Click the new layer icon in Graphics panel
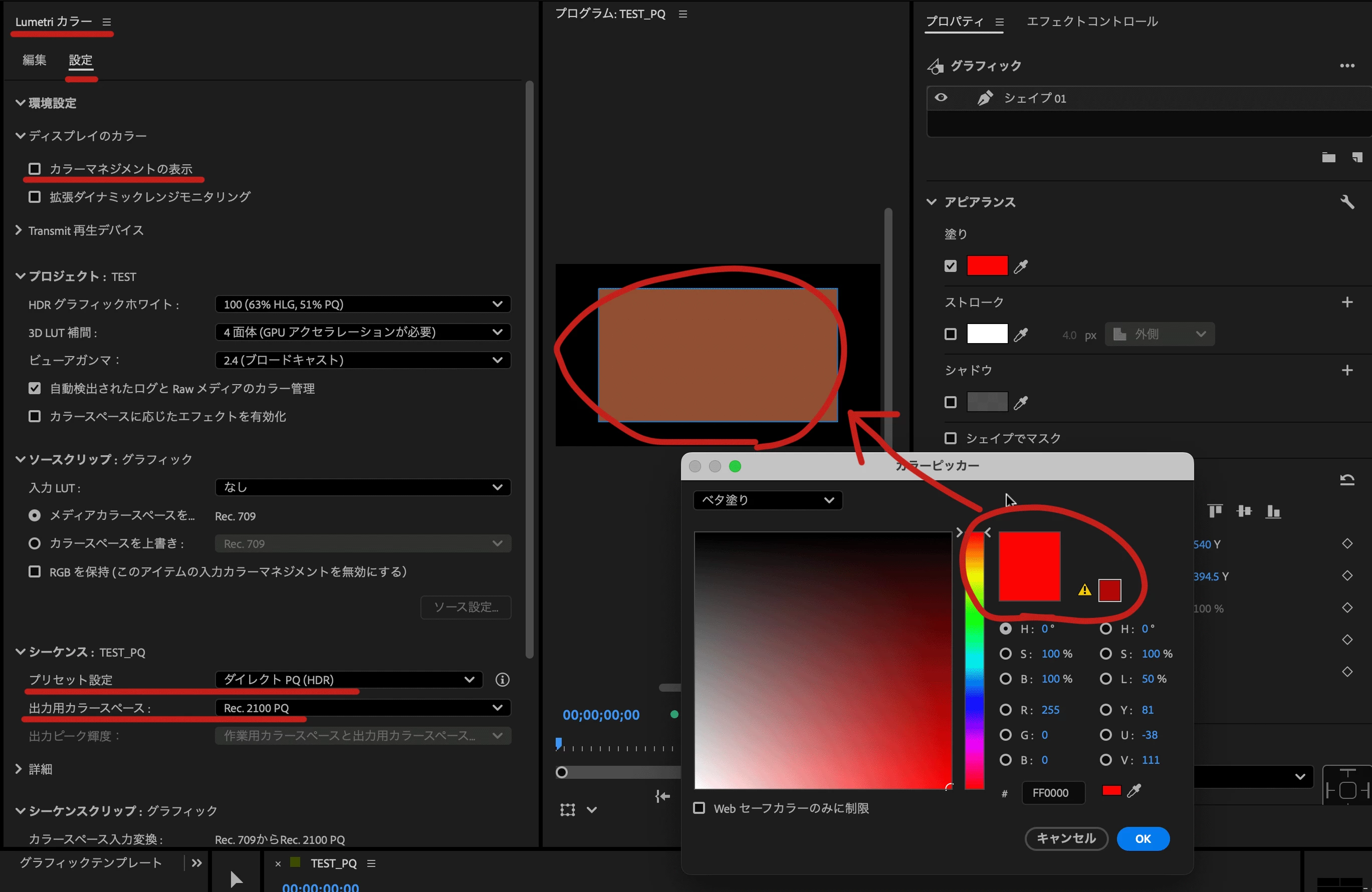 coord(1356,157)
